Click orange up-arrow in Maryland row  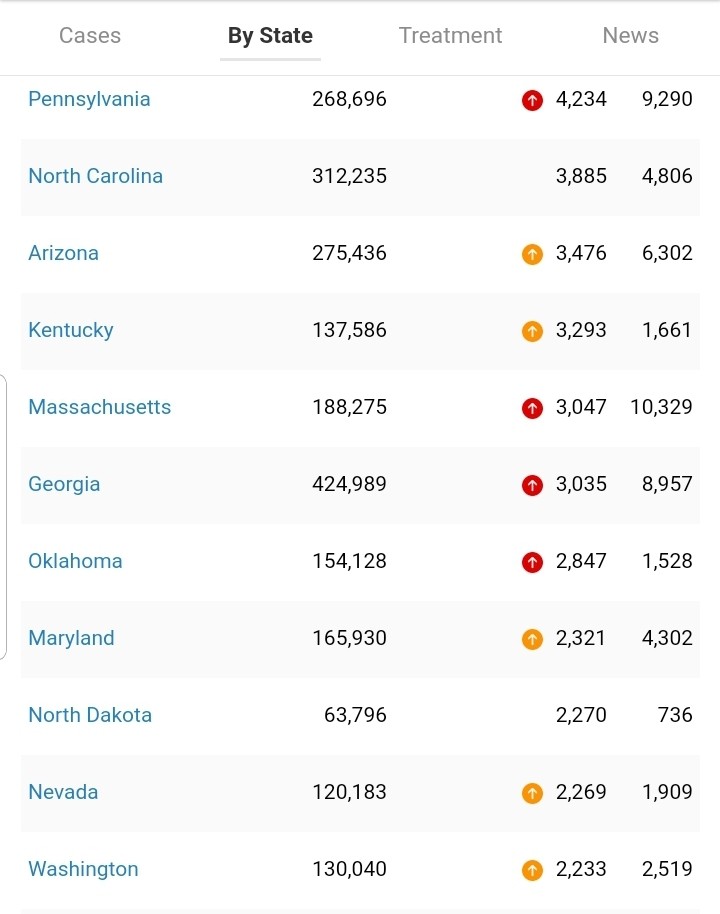pos(532,639)
